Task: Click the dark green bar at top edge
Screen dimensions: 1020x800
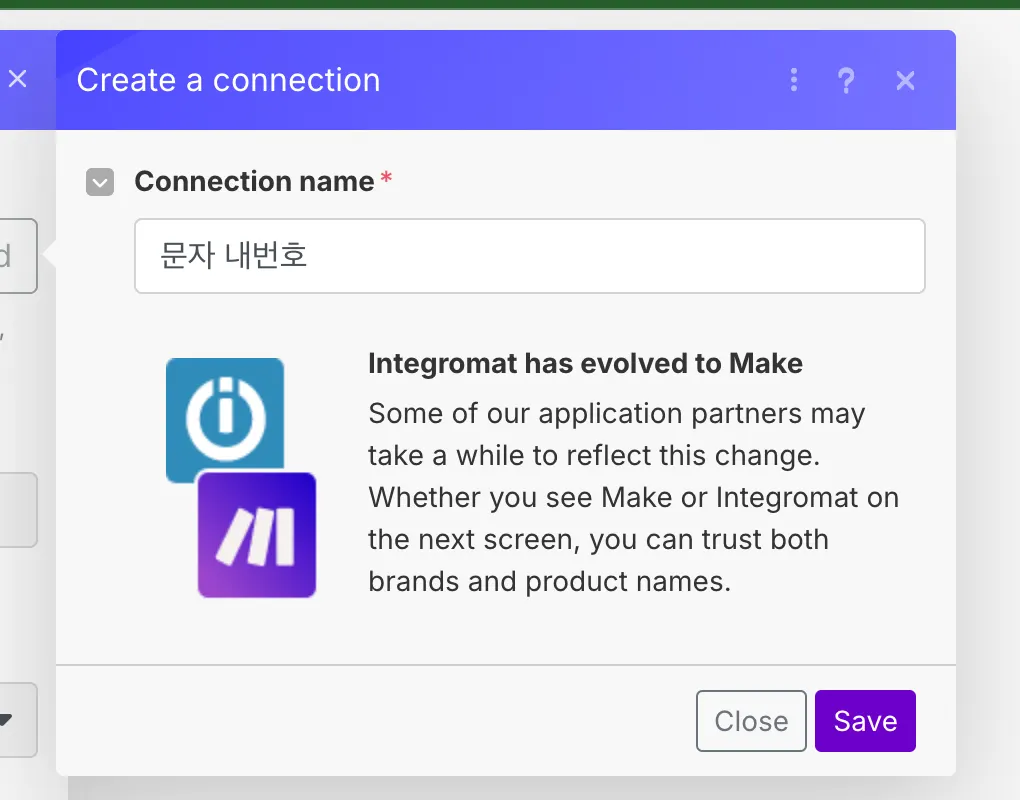Action: (x=510, y=4)
